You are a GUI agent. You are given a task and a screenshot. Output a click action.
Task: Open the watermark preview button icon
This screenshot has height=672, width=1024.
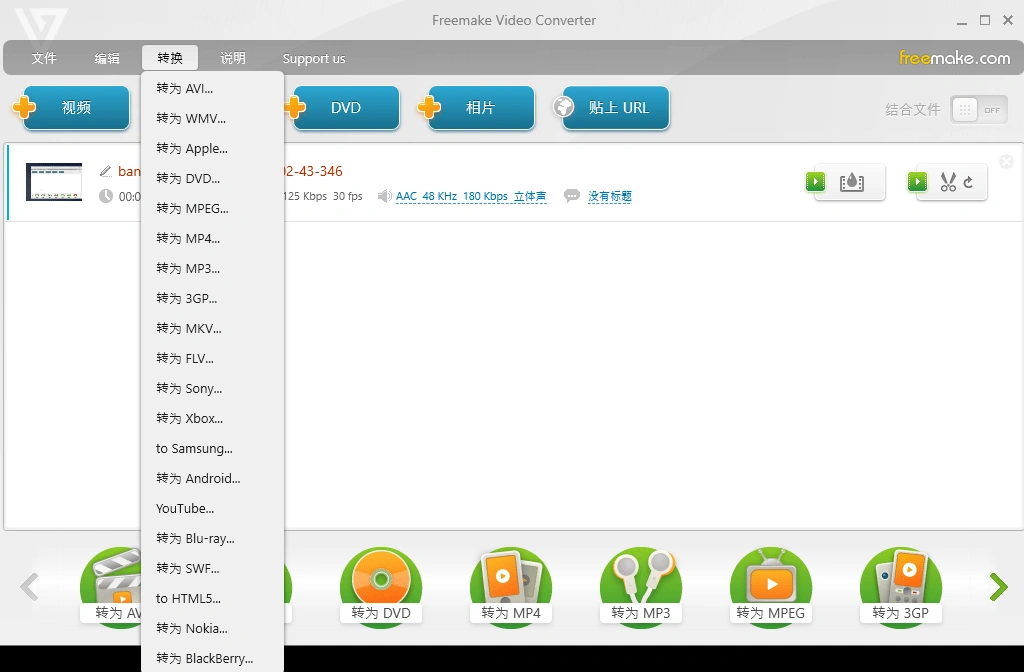849,182
